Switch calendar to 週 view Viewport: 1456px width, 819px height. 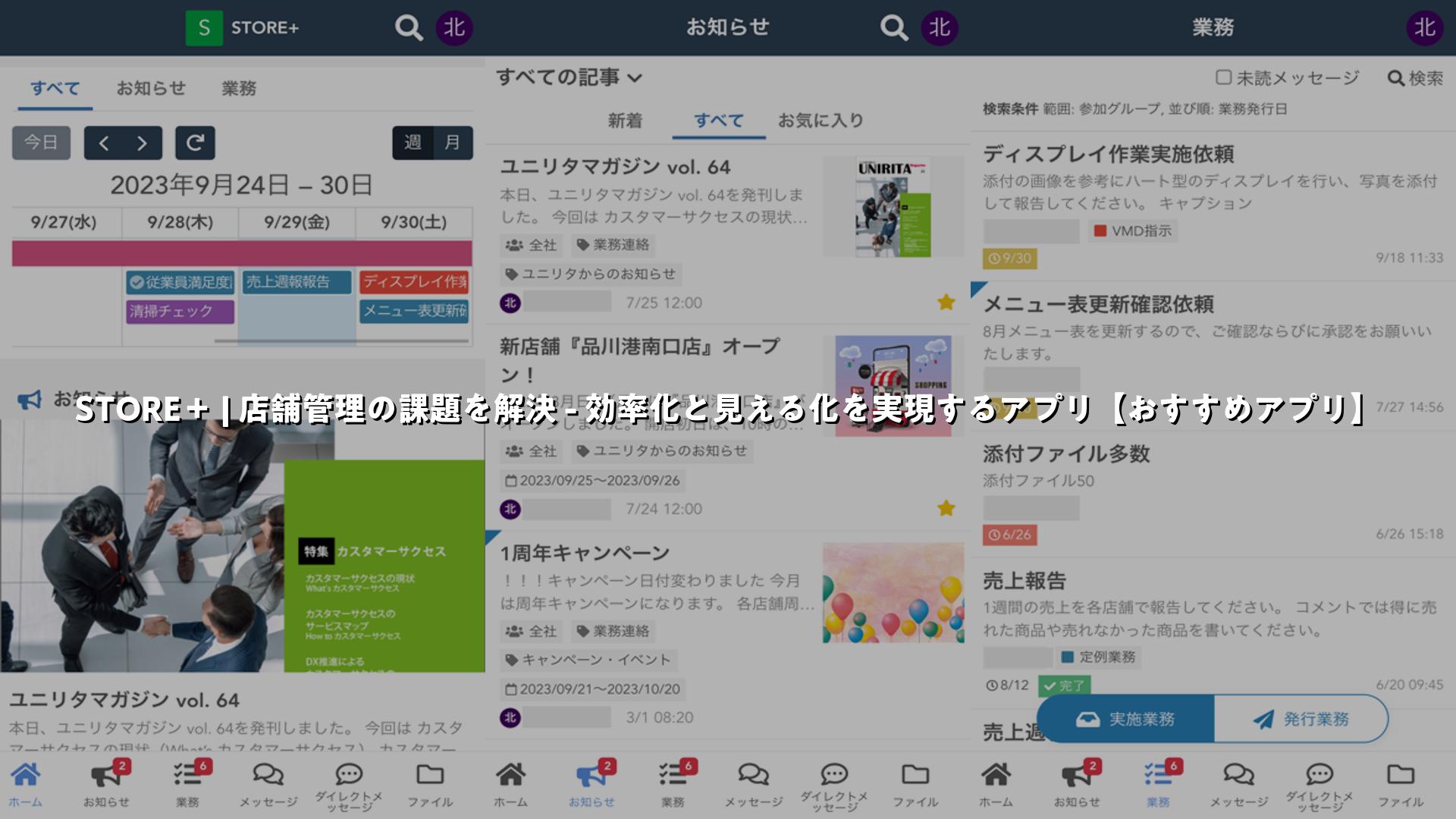(413, 143)
